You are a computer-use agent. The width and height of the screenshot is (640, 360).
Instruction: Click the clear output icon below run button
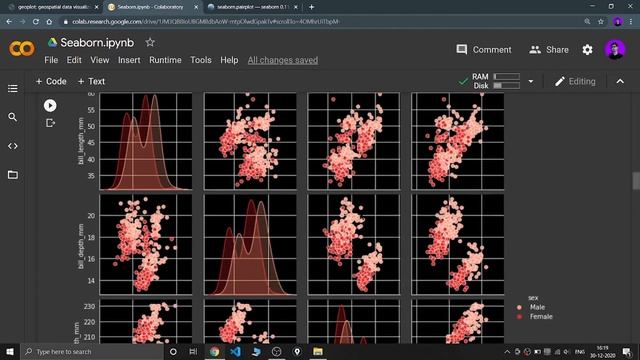point(50,123)
